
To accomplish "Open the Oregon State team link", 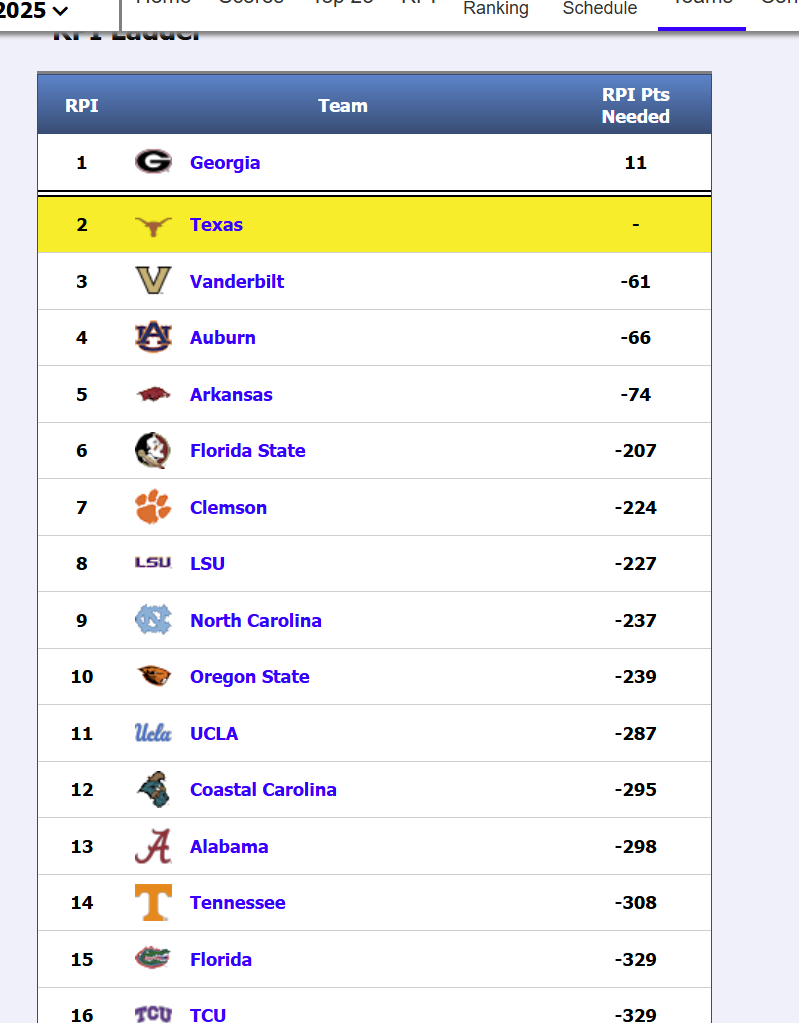I will pos(250,677).
